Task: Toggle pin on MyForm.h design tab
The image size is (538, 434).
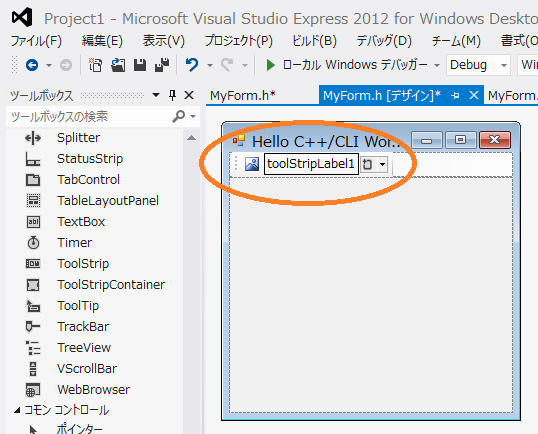Action: click(x=455, y=95)
